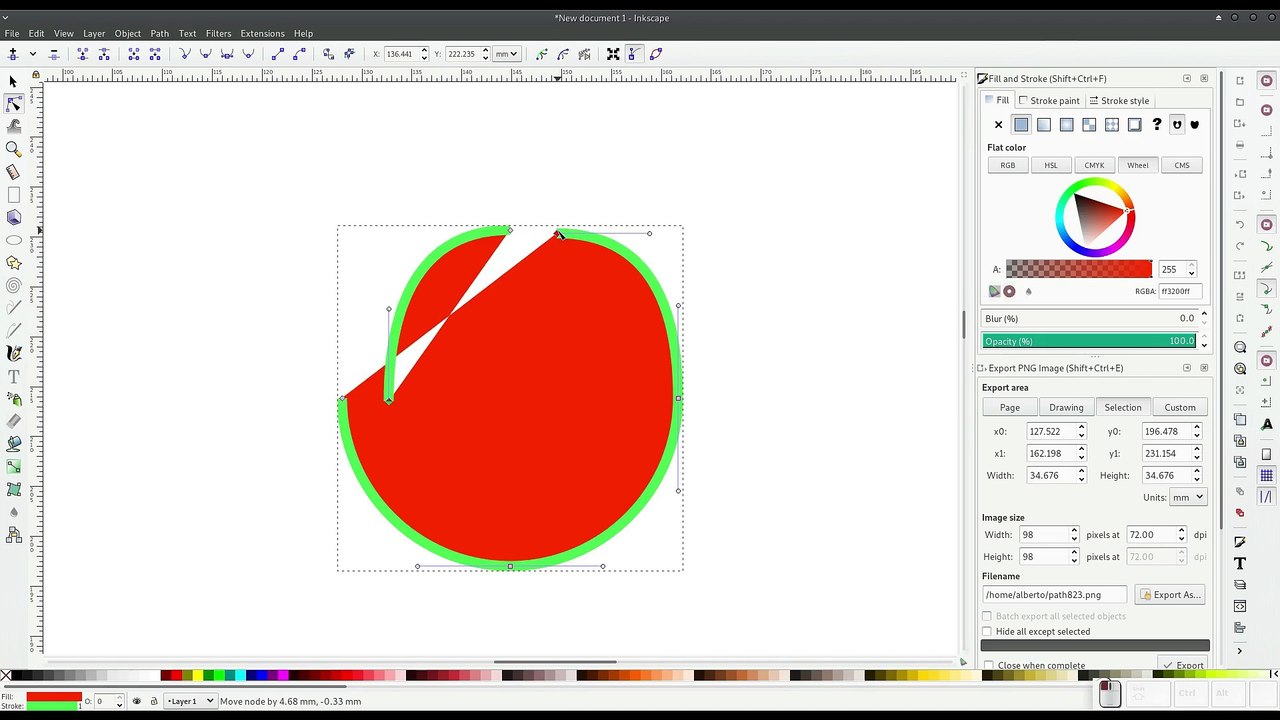Image resolution: width=1280 pixels, height=720 pixels.
Task: Select the Connector tool
Action: [13, 535]
